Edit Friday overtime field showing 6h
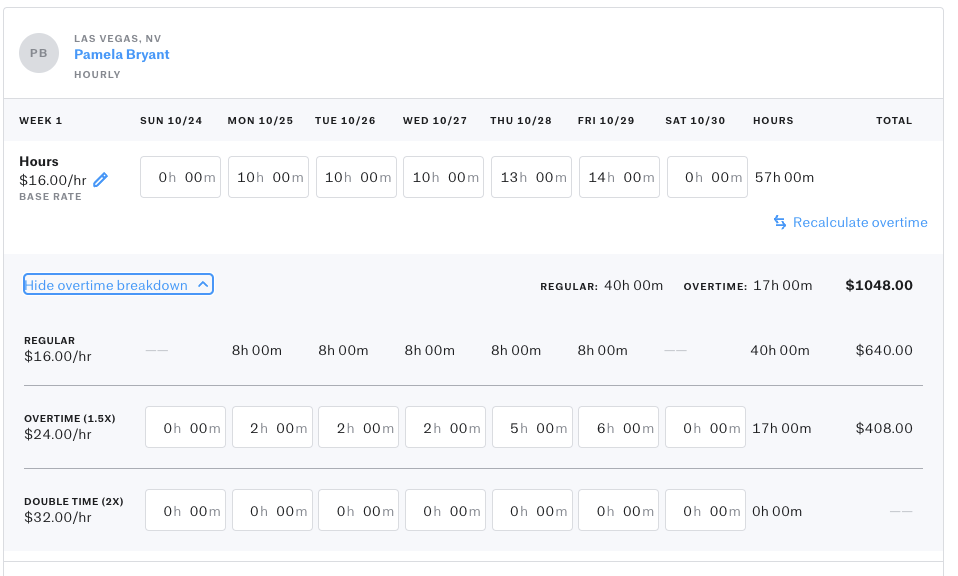 click(x=618, y=427)
